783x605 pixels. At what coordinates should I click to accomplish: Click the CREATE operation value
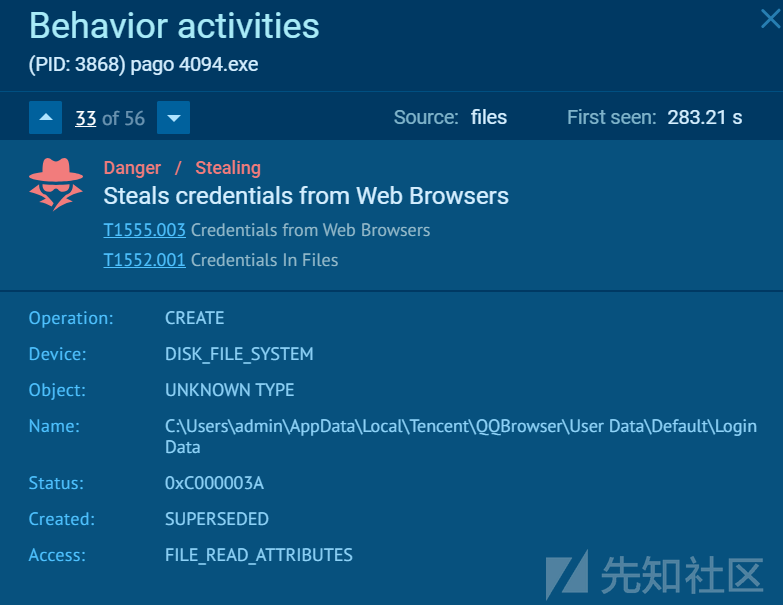pos(195,318)
